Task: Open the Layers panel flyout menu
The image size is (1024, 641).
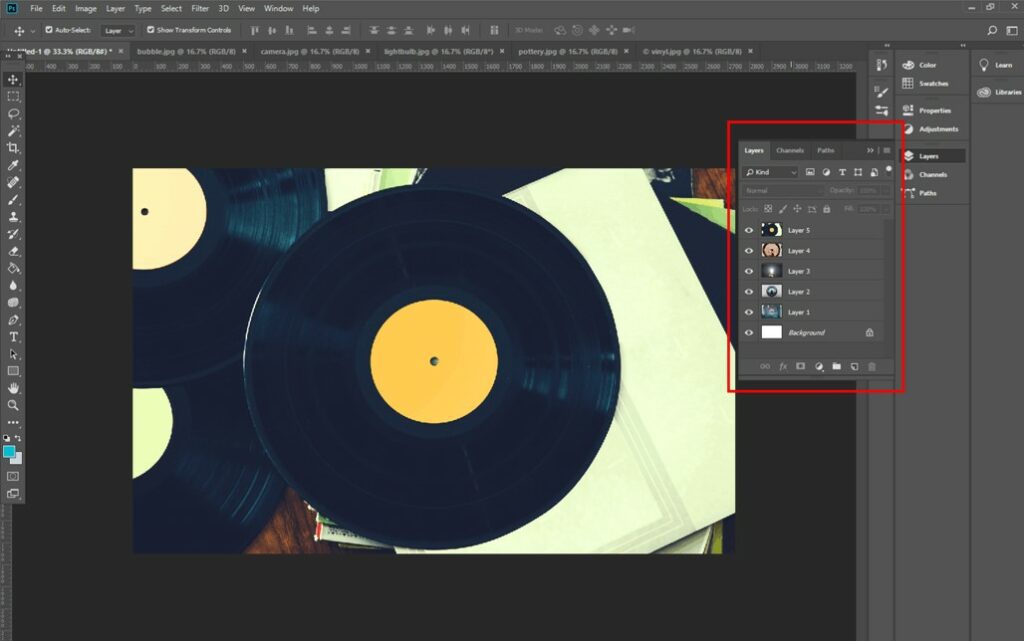Action: [x=887, y=151]
